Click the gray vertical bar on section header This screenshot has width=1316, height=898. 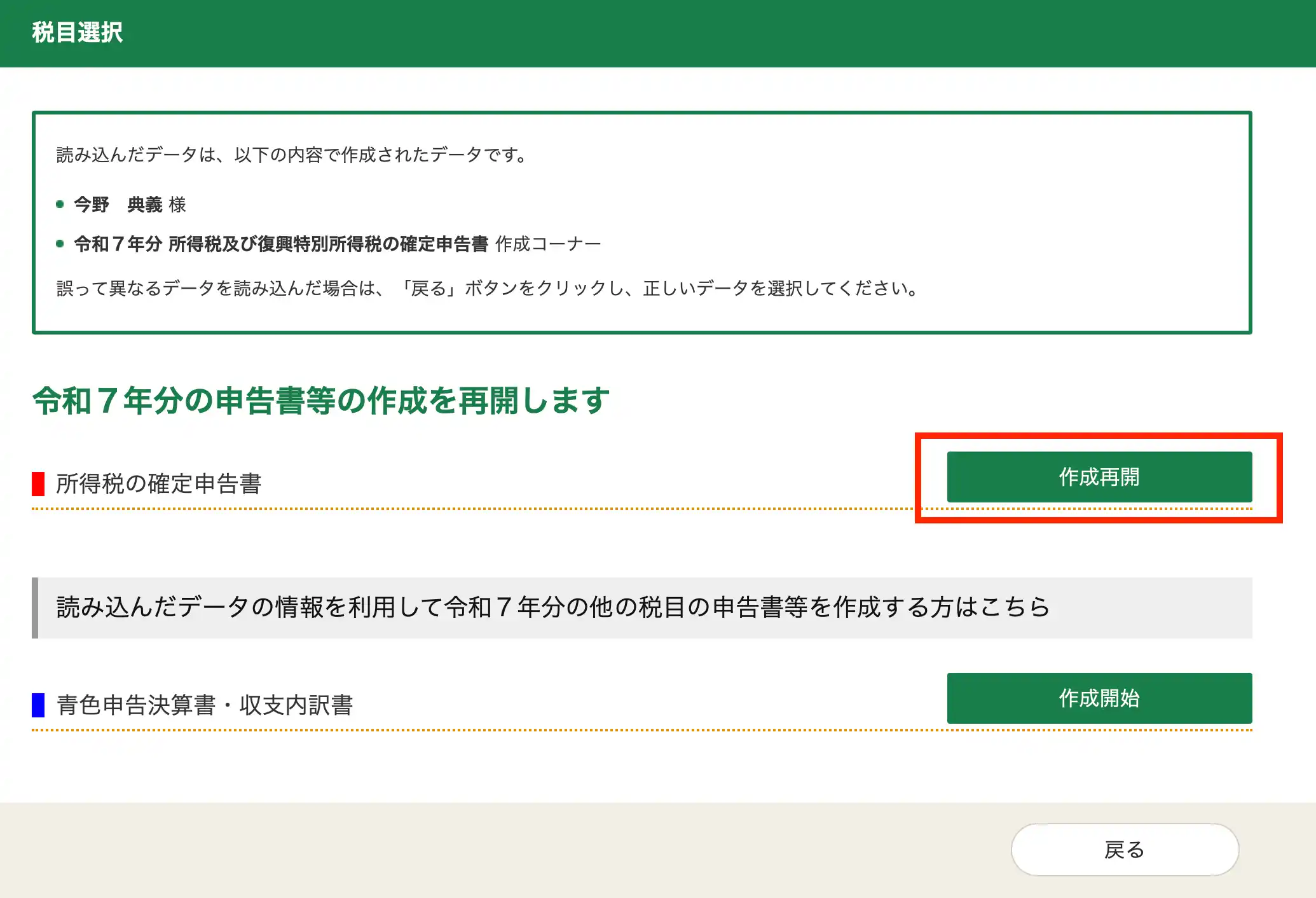[x=35, y=607]
